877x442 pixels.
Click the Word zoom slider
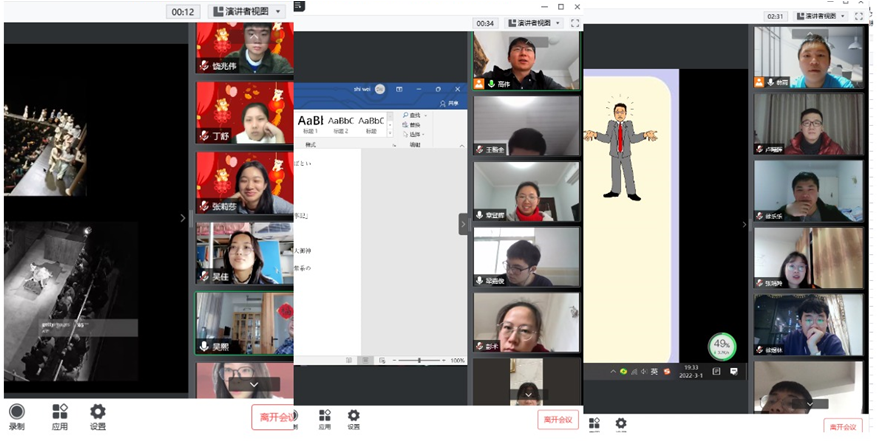pyautogui.click(x=419, y=360)
